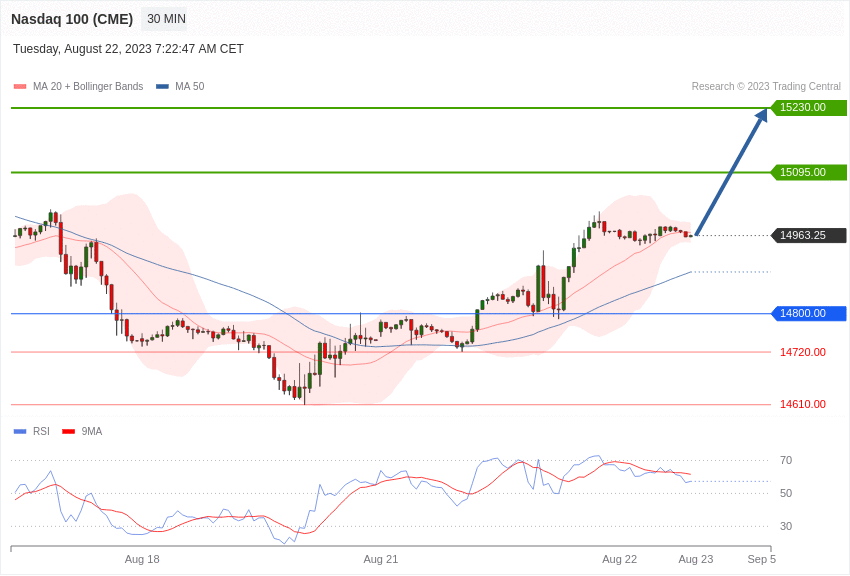This screenshot has width=850, height=576.
Task: Click the Aug 18 date axis label
Action: pyautogui.click(x=142, y=559)
